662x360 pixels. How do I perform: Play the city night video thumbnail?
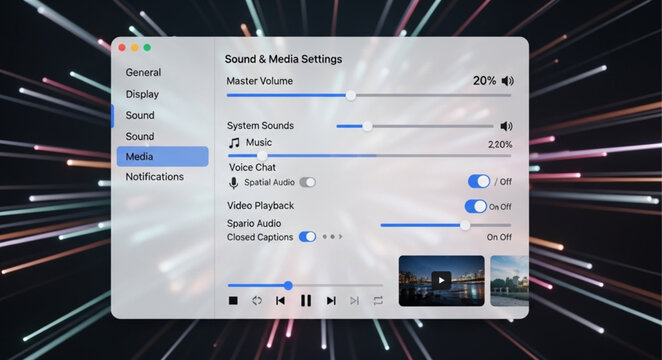pyautogui.click(x=441, y=280)
